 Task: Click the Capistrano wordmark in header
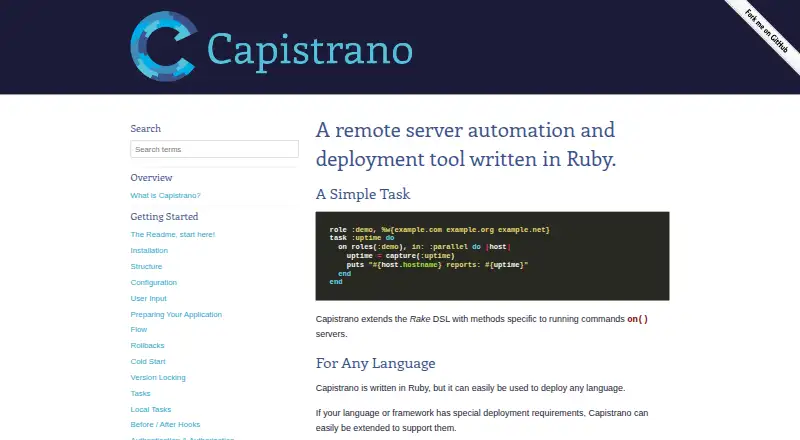pos(310,51)
